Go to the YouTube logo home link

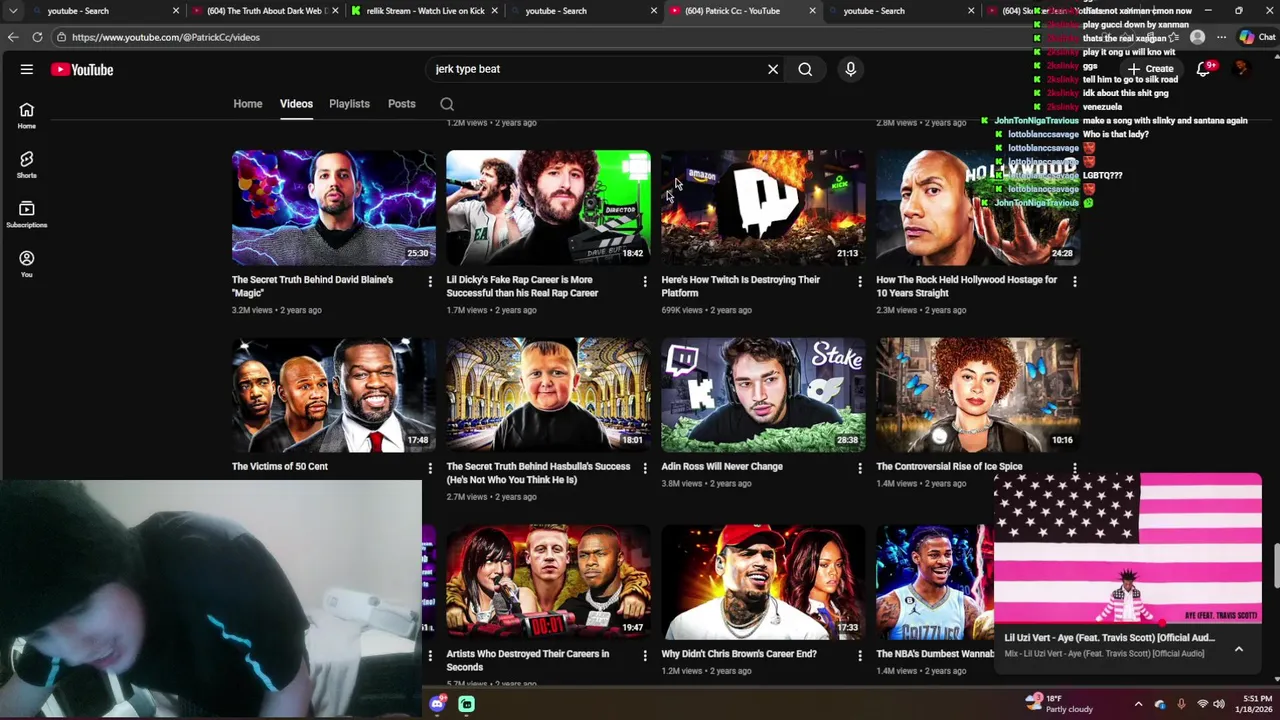(82, 69)
